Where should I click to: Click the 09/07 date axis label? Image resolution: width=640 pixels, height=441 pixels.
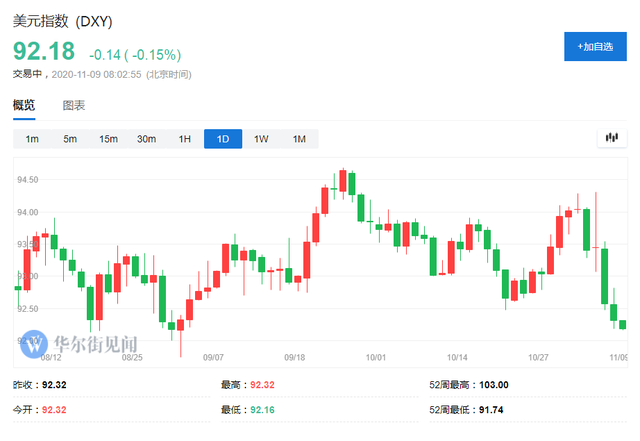[213, 357]
